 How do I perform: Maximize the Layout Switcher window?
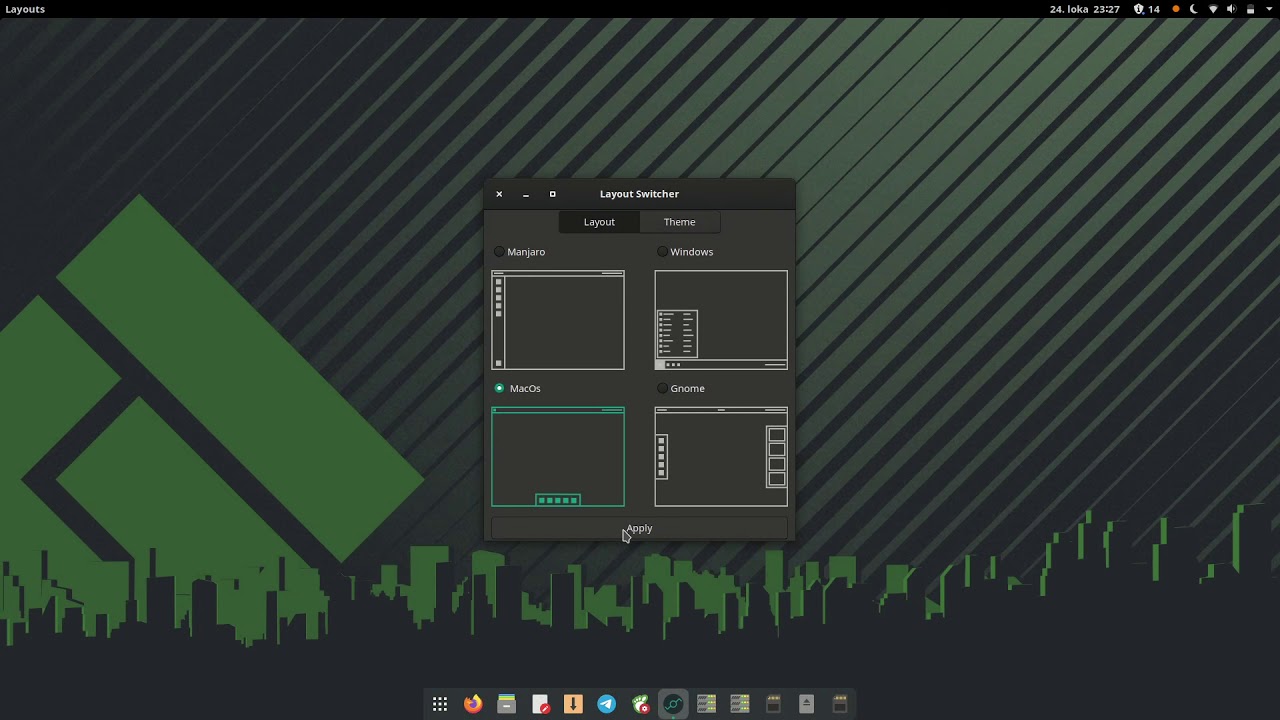(x=552, y=194)
